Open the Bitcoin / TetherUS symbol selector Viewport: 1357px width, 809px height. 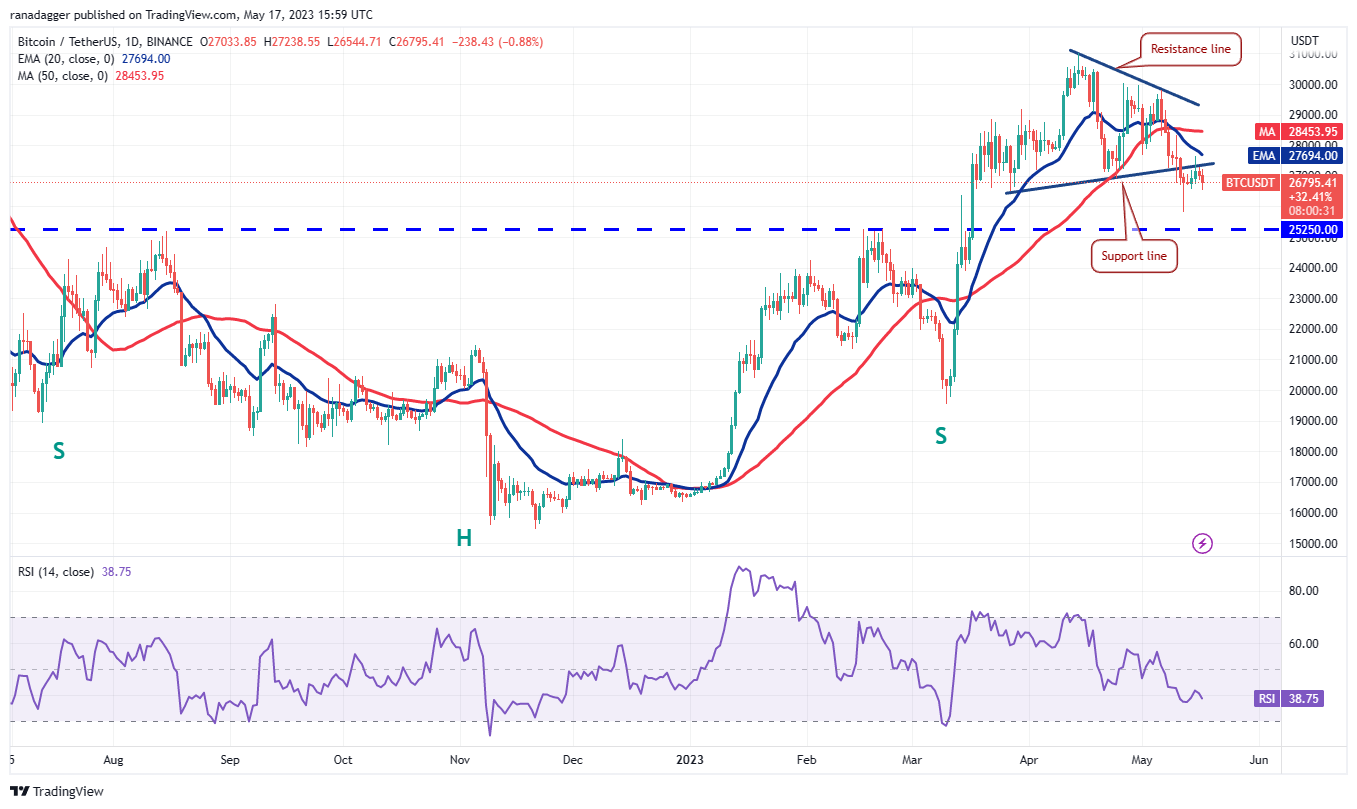coord(70,42)
